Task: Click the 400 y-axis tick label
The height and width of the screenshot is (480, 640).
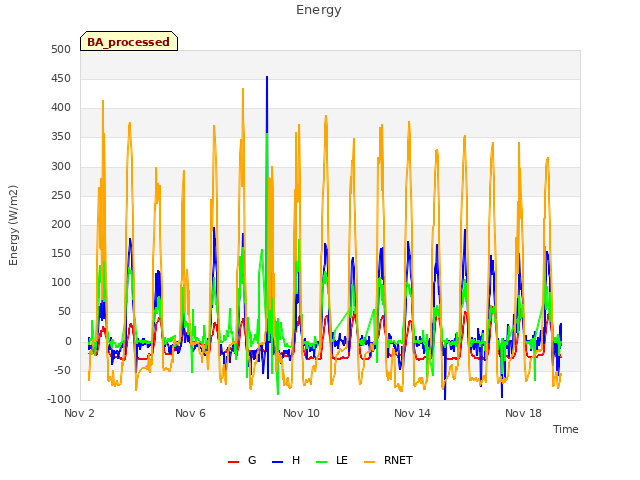Action: [61, 108]
